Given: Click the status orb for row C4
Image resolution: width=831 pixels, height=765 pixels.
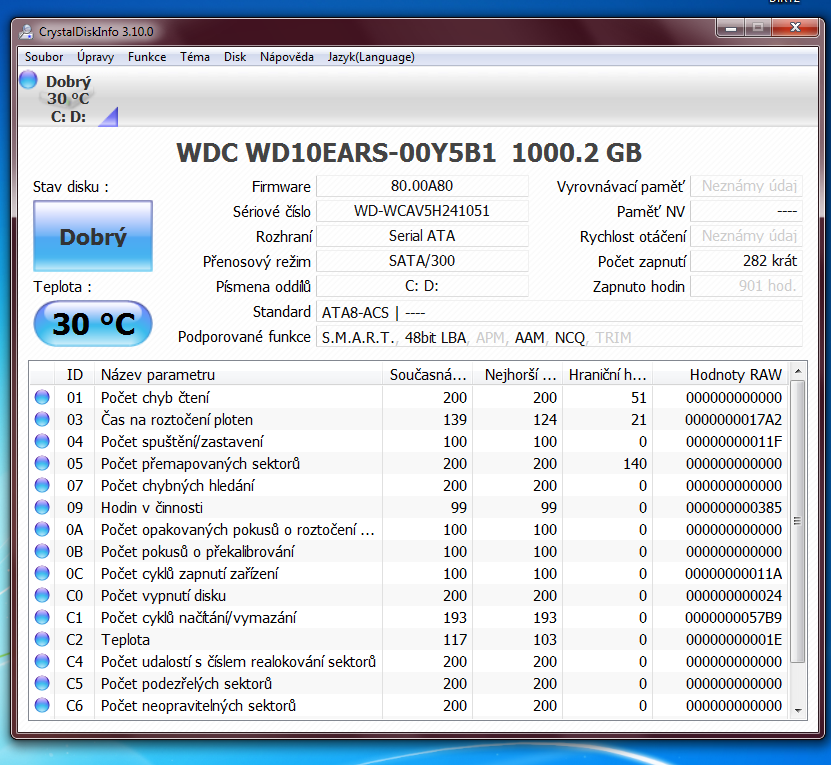Looking at the screenshot, I should (42, 661).
